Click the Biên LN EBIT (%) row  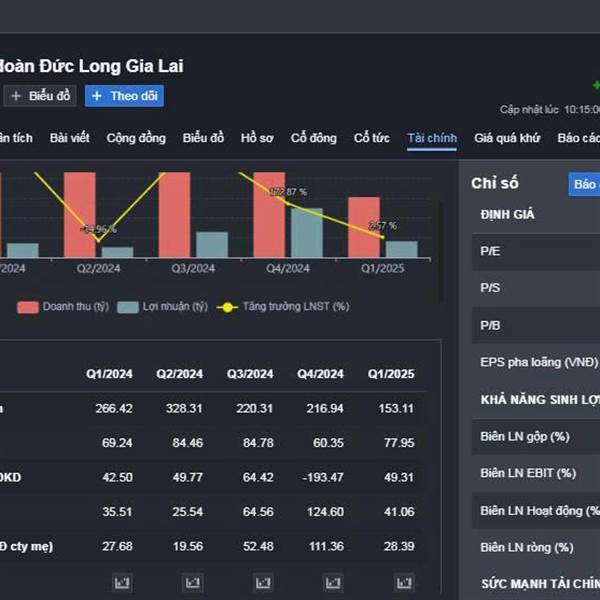536,473
